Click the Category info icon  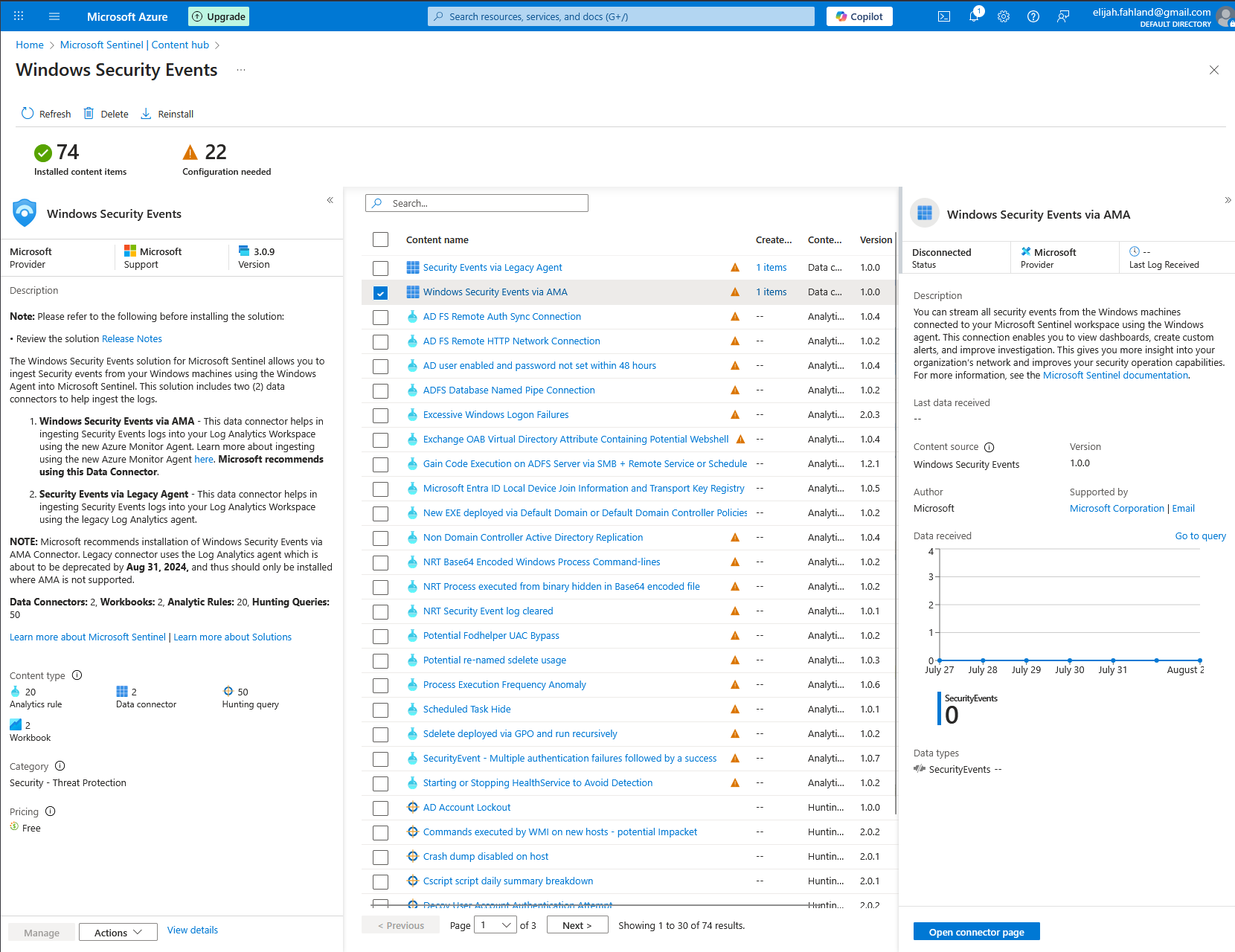pos(60,766)
